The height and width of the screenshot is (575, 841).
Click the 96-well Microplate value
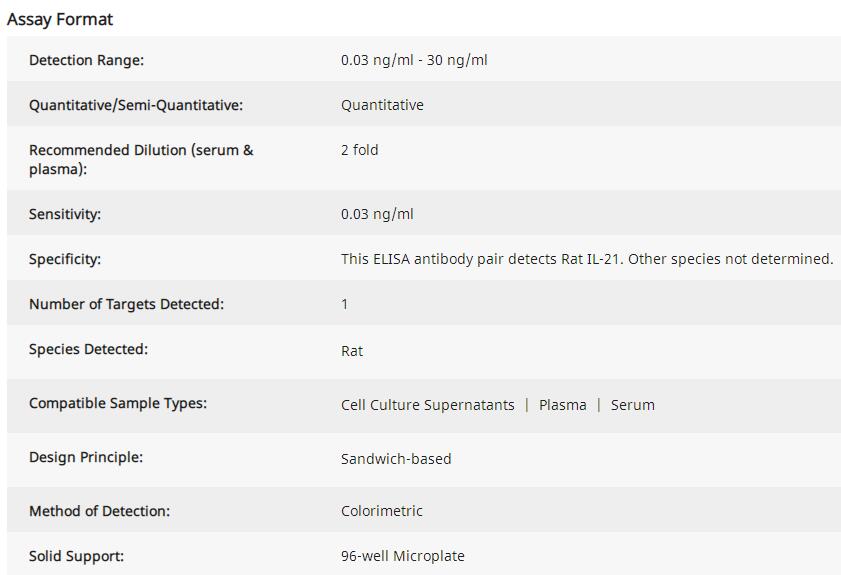[x=403, y=556]
